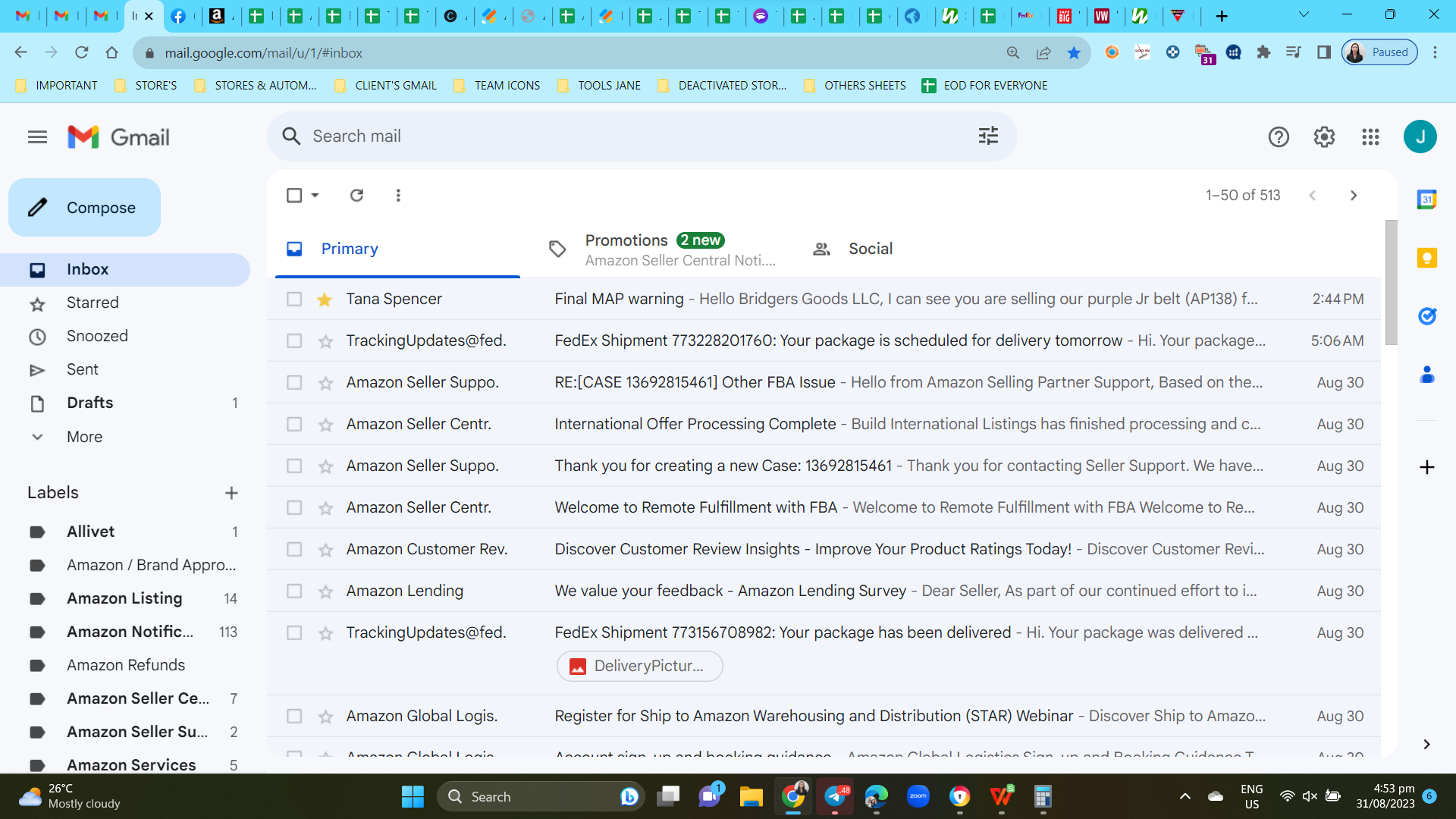The image size is (1456, 819).
Task: Open Google Keep side panel
Action: pyautogui.click(x=1426, y=258)
